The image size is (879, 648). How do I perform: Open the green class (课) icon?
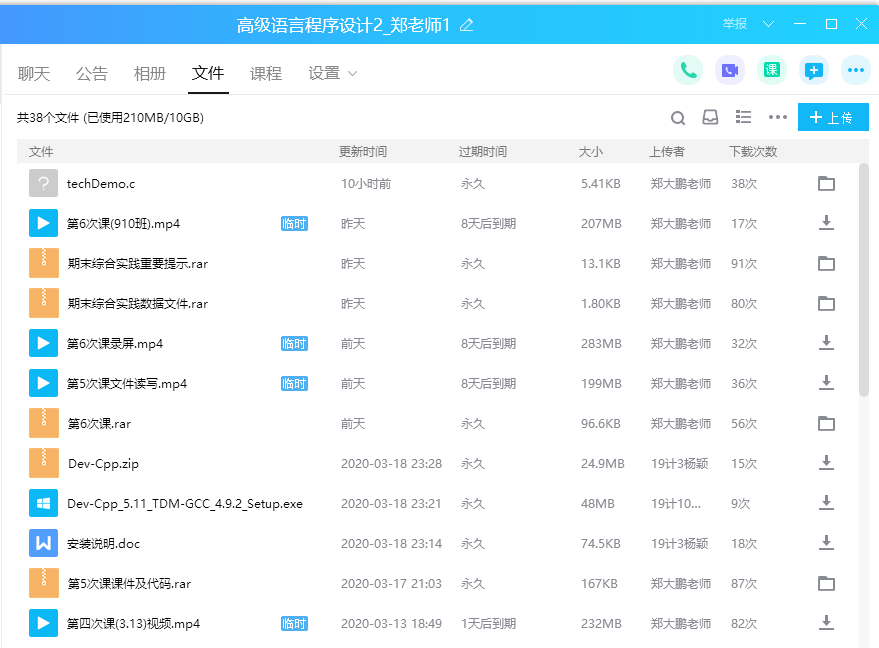pyautogui.click(x=772, y=71)
